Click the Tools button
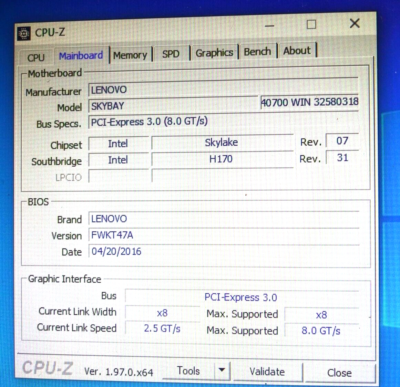The width and height of the screenshot is (400, 387). tap(189, 371)
